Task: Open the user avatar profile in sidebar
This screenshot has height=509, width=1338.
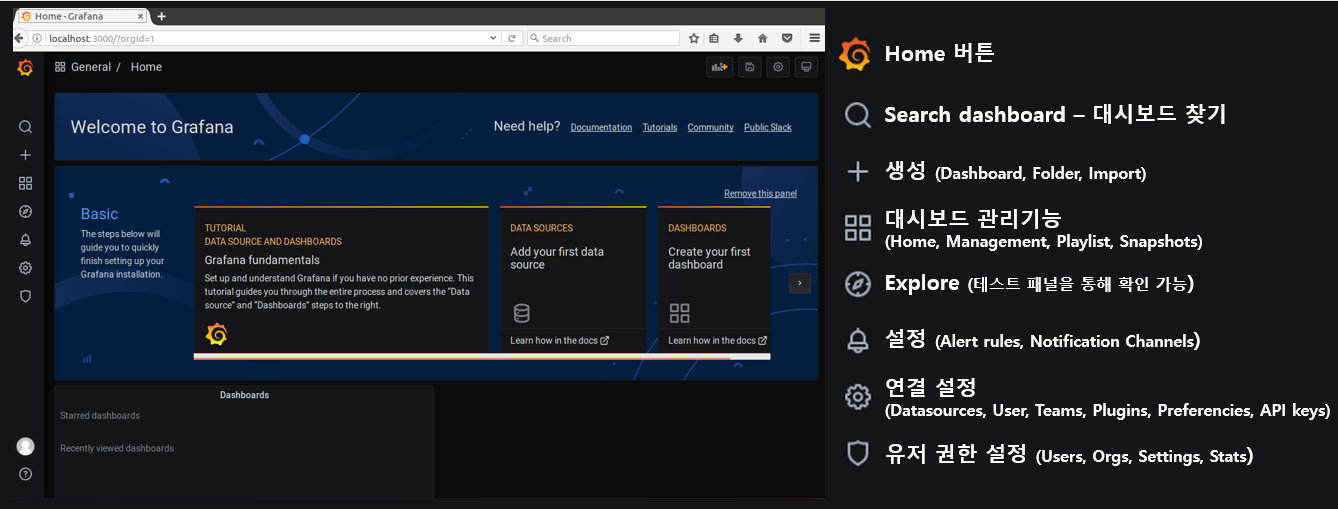Action: [25, 446]
